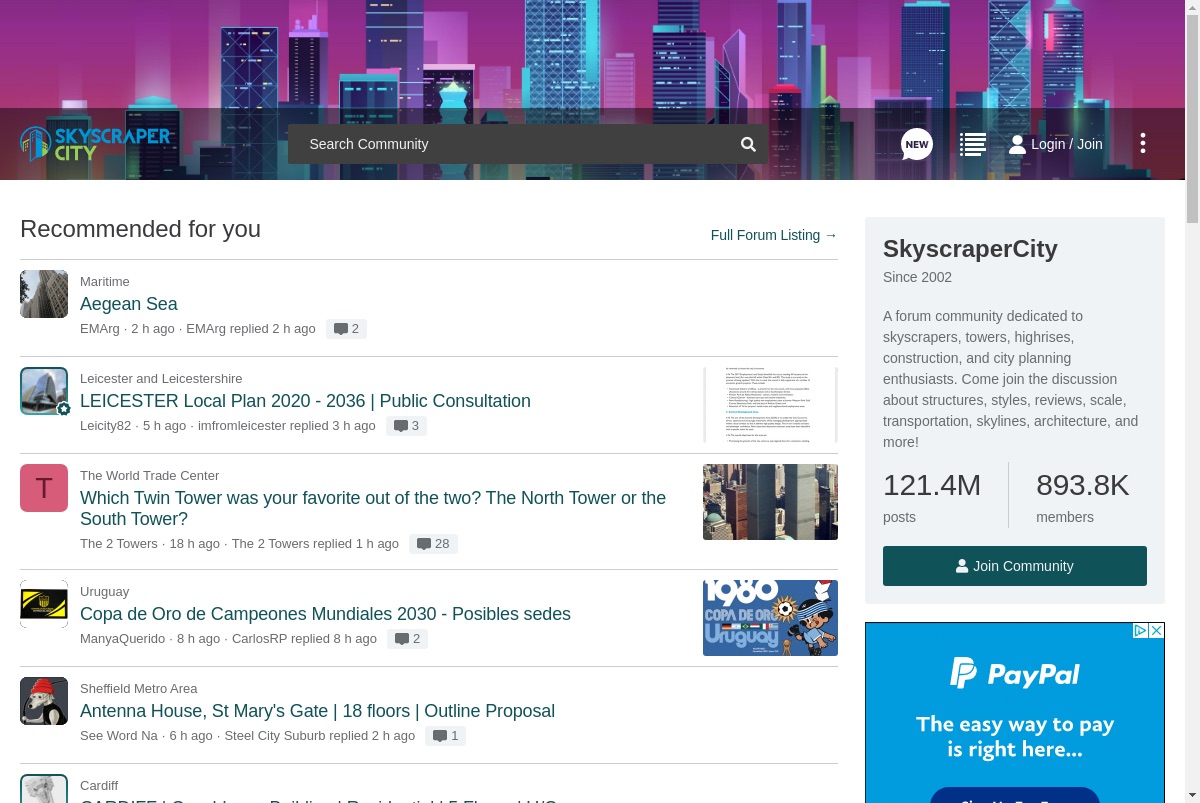Viewport: 1200px width, 803px height.
Task: Open Copa de Oro de Campeones thread
Action: click(325, 614)
